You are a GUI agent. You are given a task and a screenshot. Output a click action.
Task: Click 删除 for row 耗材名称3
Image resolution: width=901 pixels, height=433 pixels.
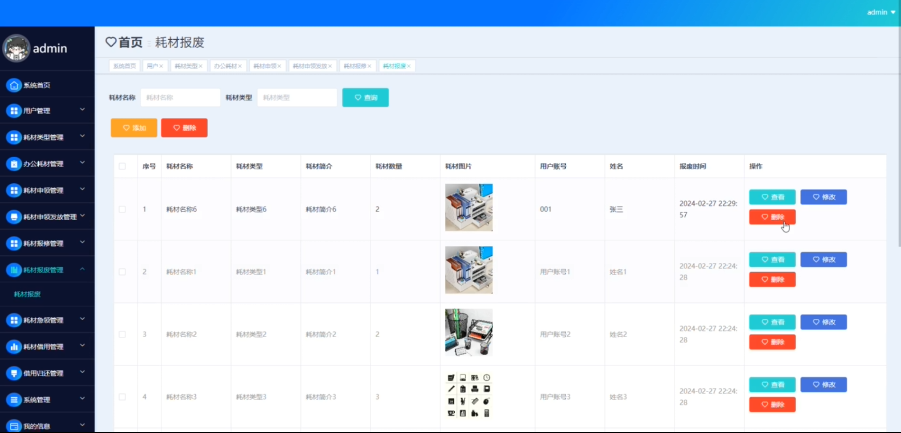772,404
